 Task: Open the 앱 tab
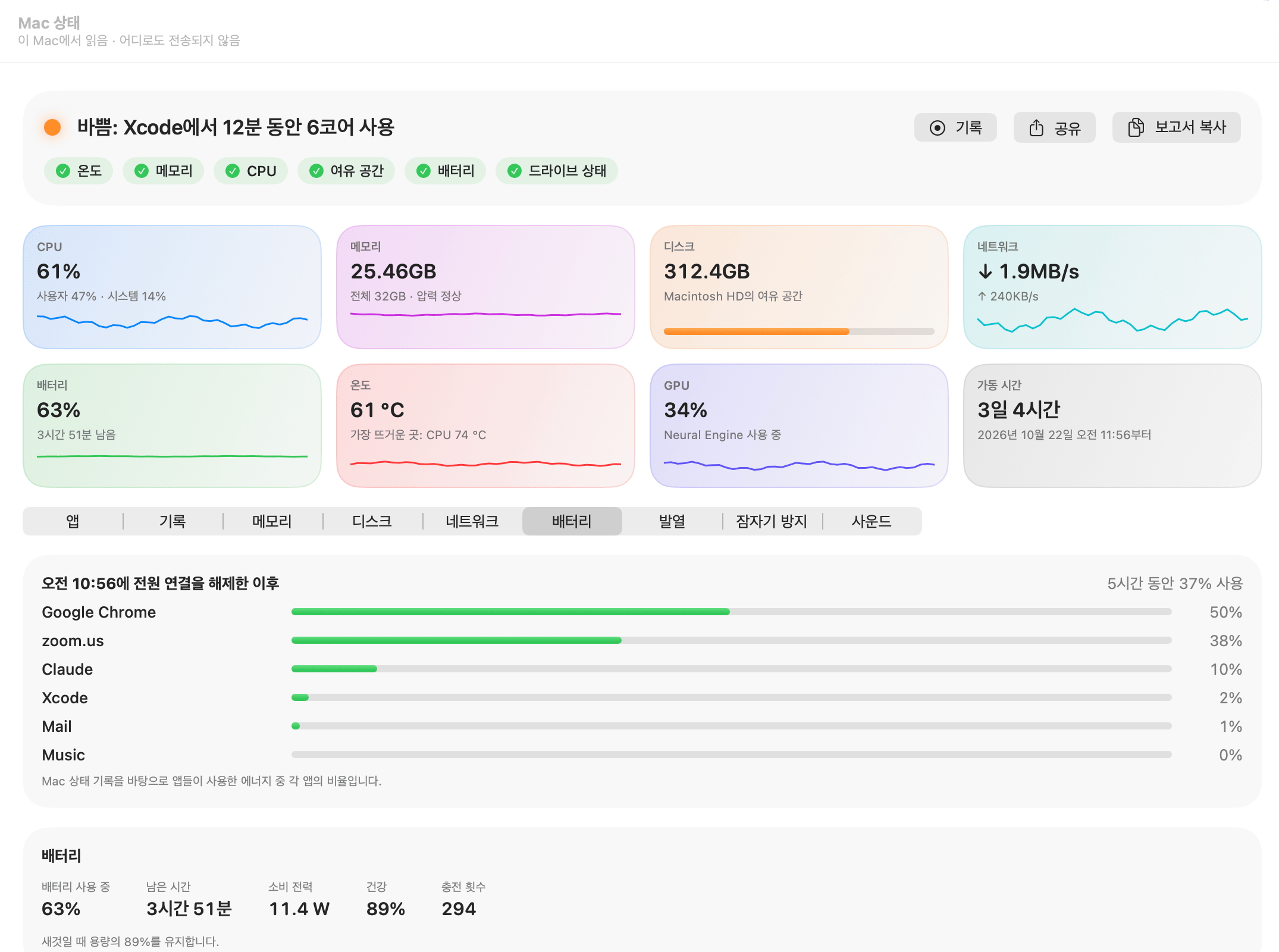click(x=73, y=521)
